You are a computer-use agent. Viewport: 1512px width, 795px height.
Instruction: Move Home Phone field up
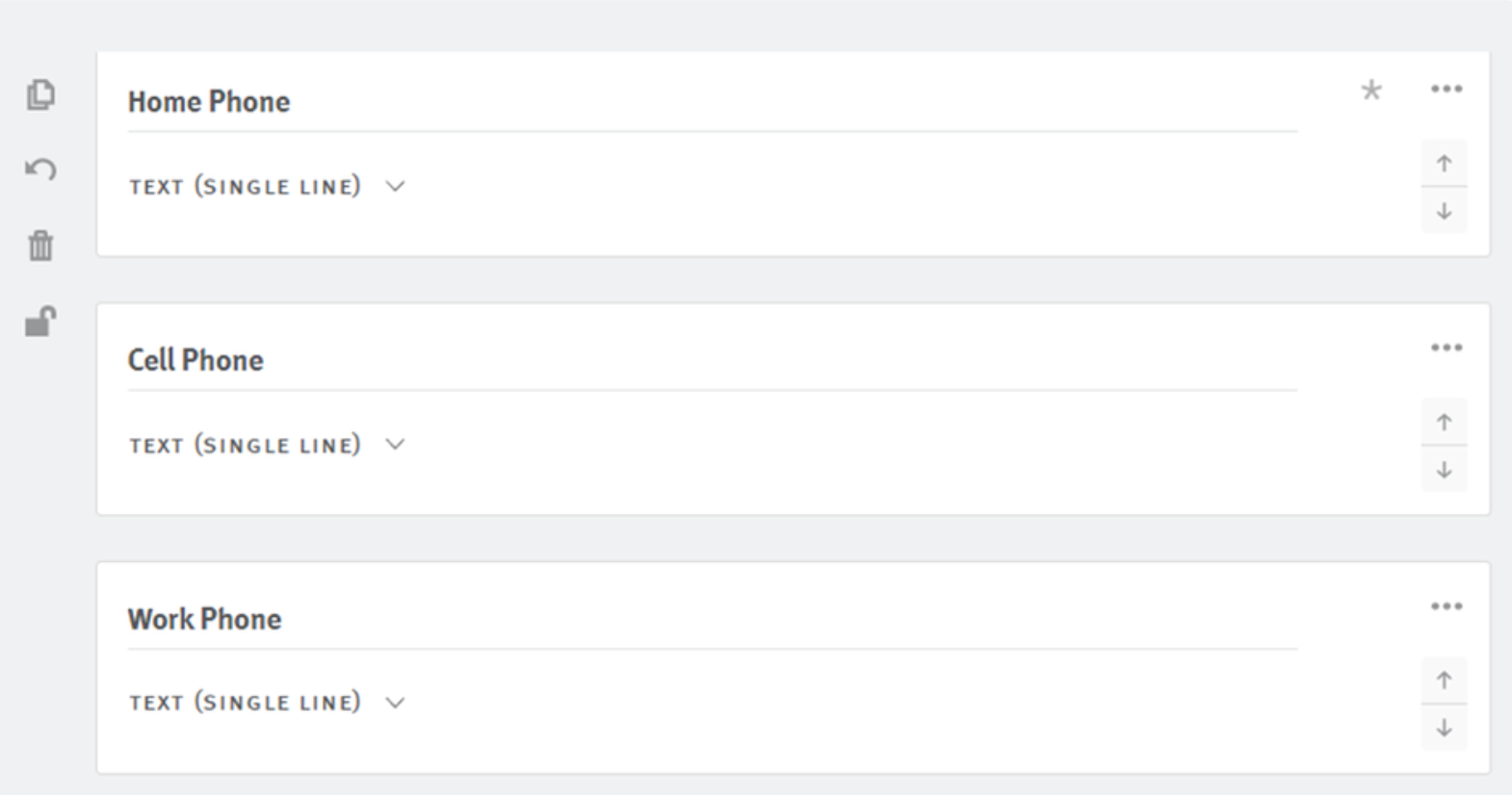point(1444,164)
